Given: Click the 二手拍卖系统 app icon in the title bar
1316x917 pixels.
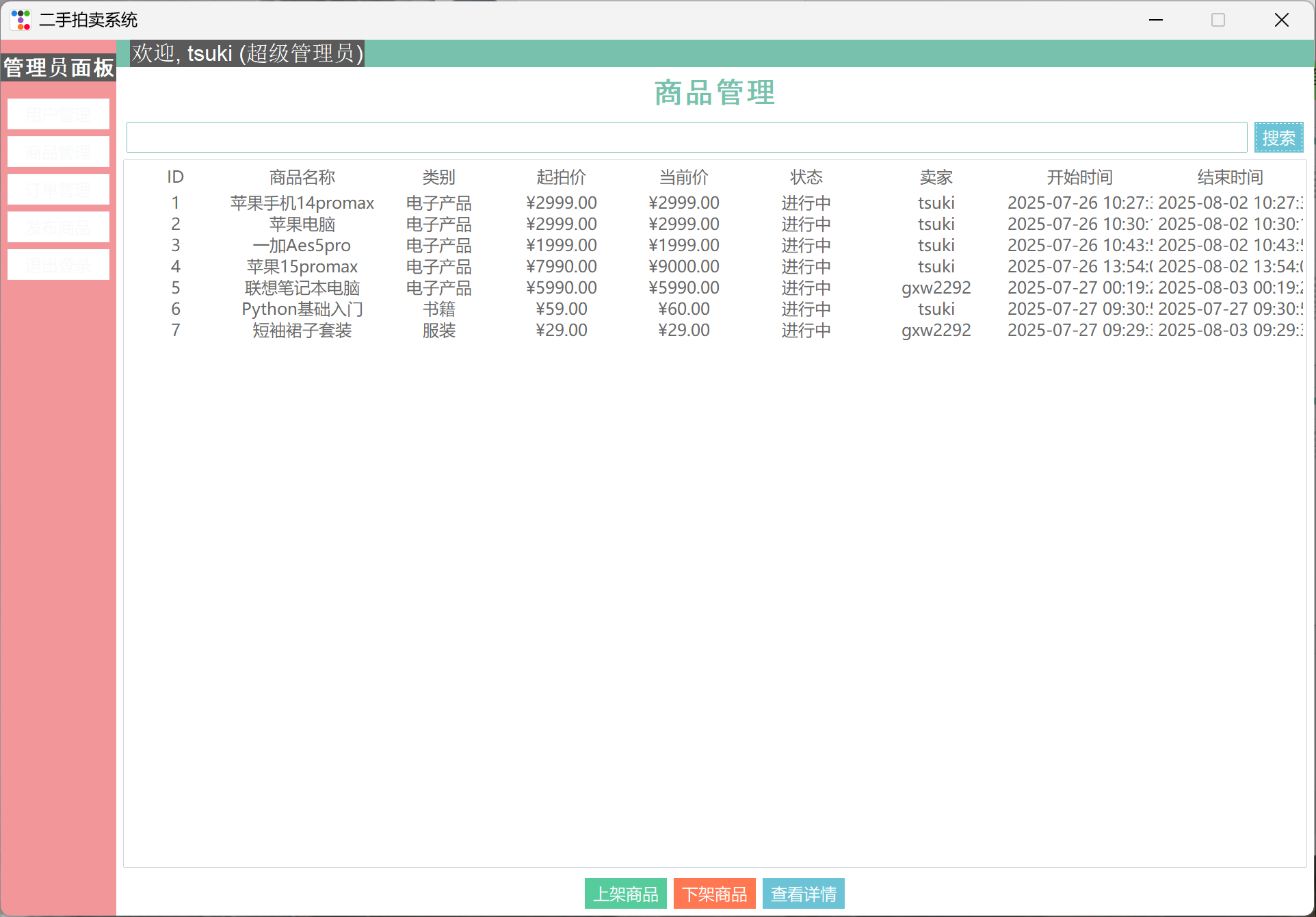Looking at the screenshot, I should [x=21, y=20].
